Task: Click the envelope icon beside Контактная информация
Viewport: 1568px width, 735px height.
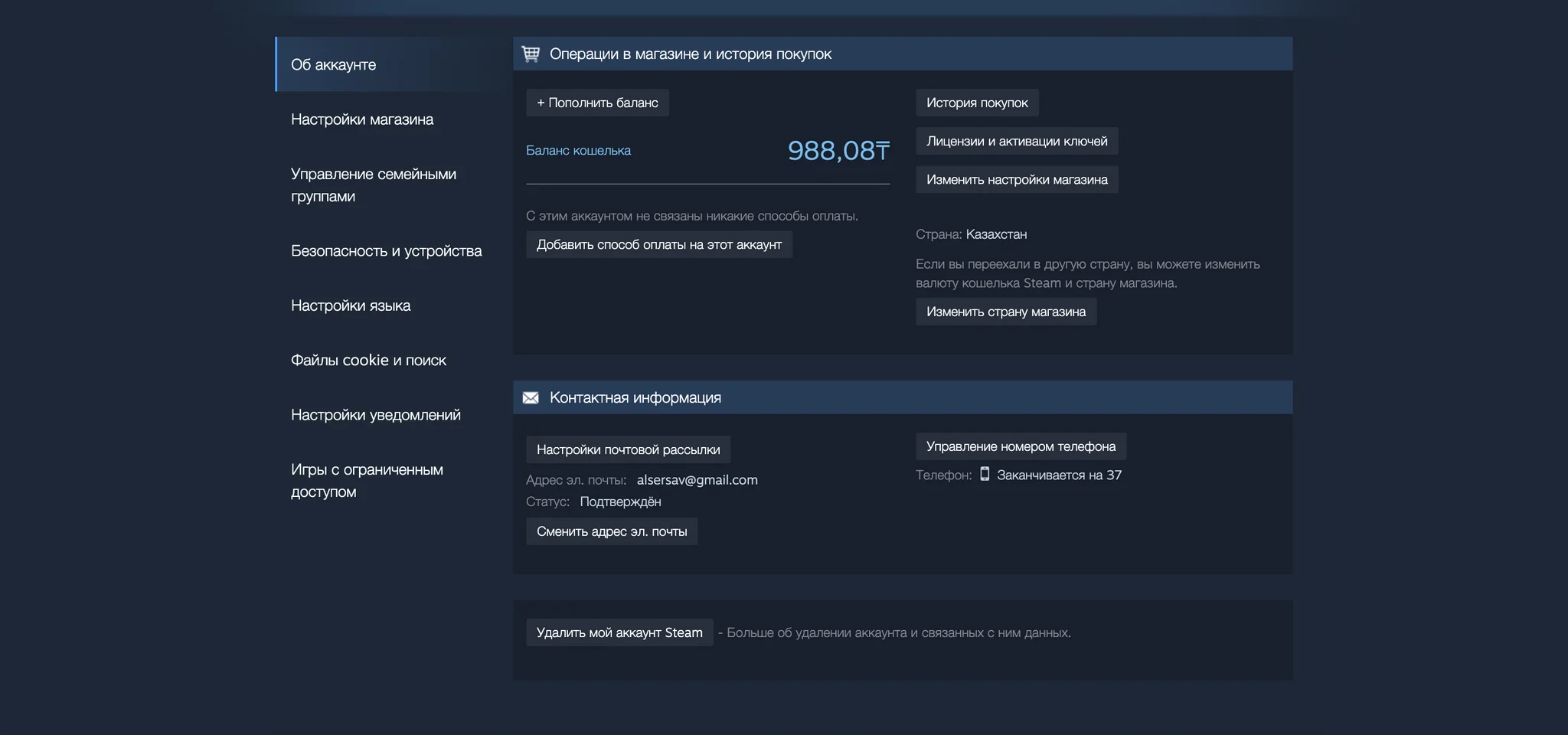Action: pyautogui.click(x=531, y=397)
